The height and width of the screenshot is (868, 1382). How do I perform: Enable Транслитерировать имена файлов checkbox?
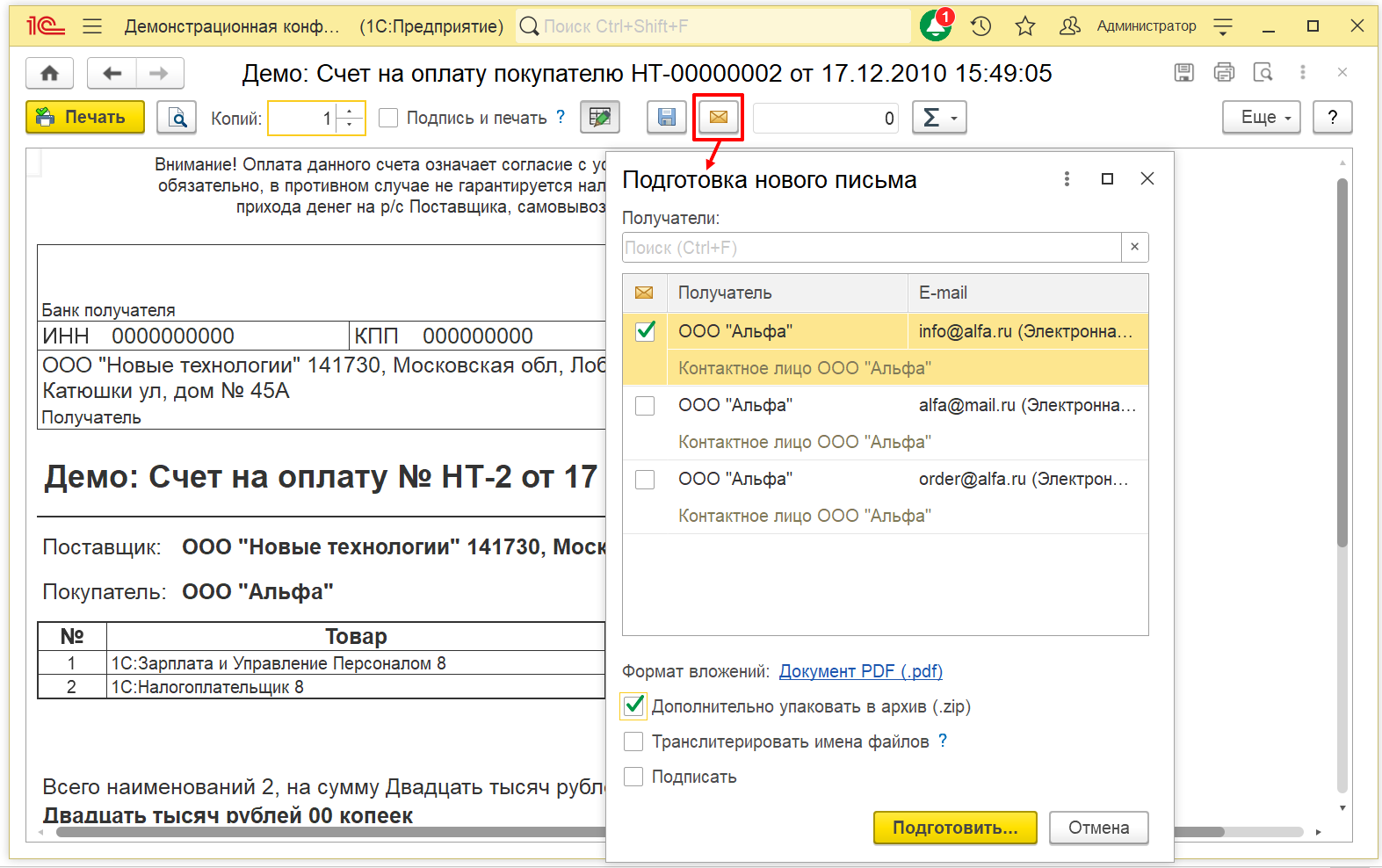[633, 741]
